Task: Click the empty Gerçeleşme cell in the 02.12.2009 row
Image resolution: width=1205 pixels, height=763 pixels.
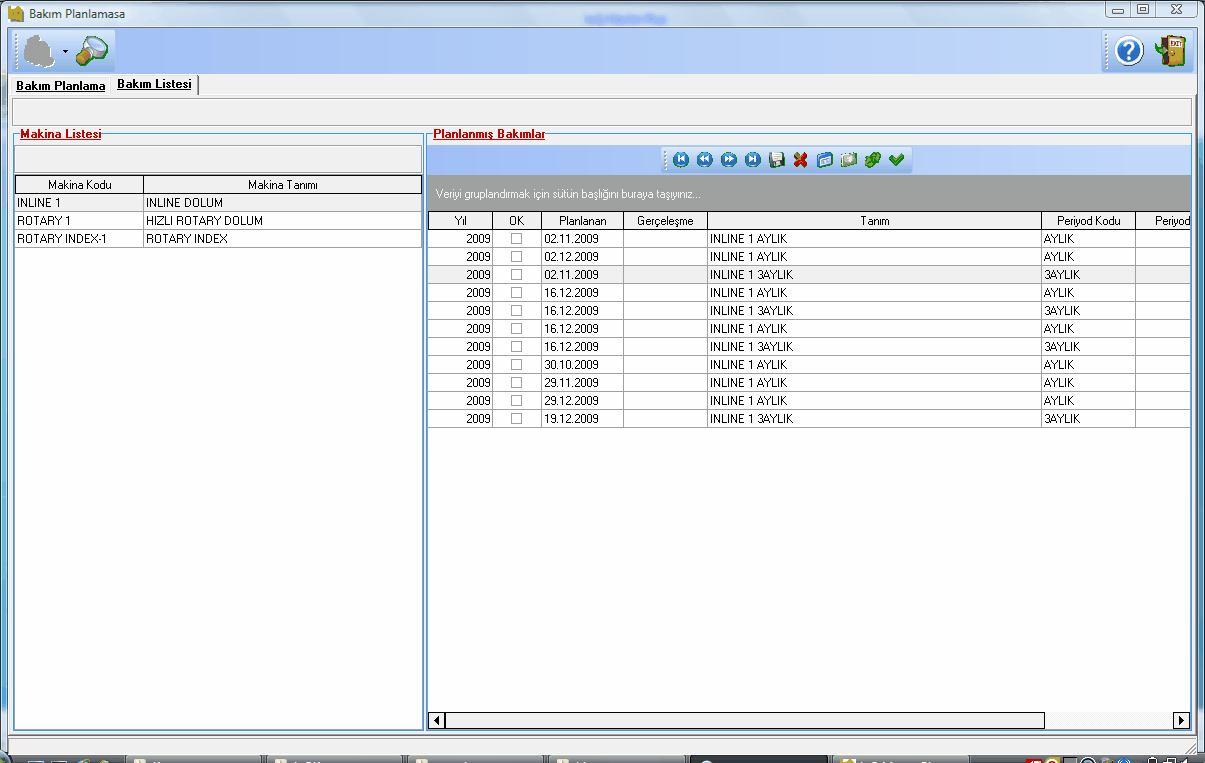Action: click(x=665, y=257)
